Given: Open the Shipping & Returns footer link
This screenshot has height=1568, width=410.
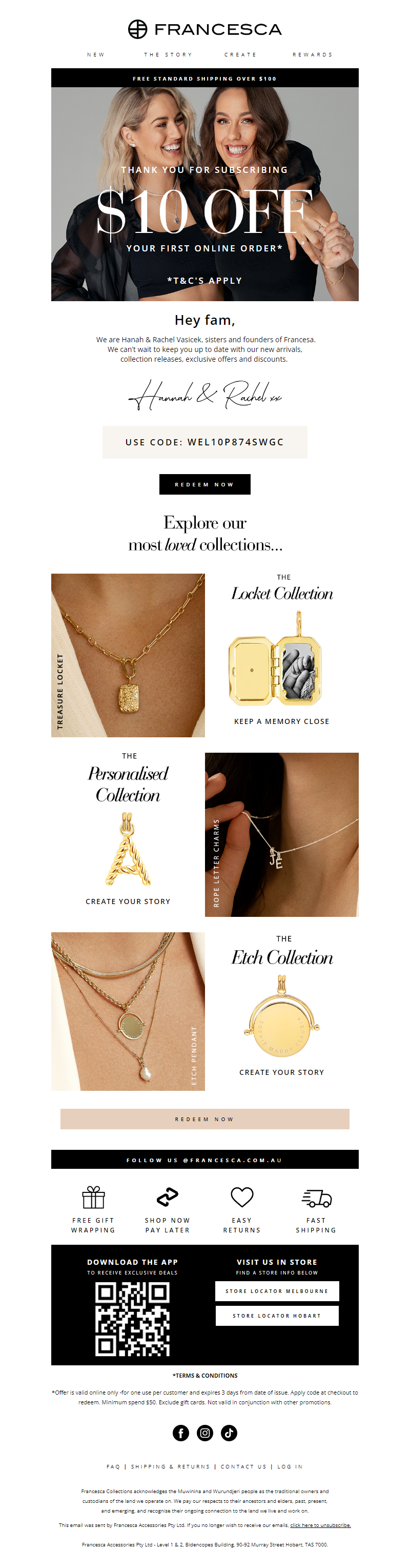Looking at the screenshot, I should (x=170, y=1466).
